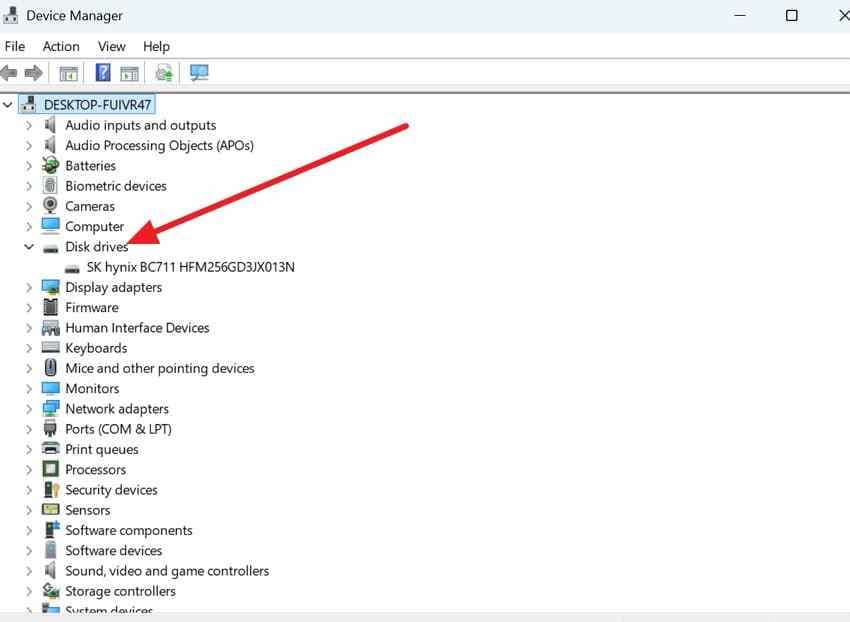Expand the Display adapters chevron

[29, 287]
